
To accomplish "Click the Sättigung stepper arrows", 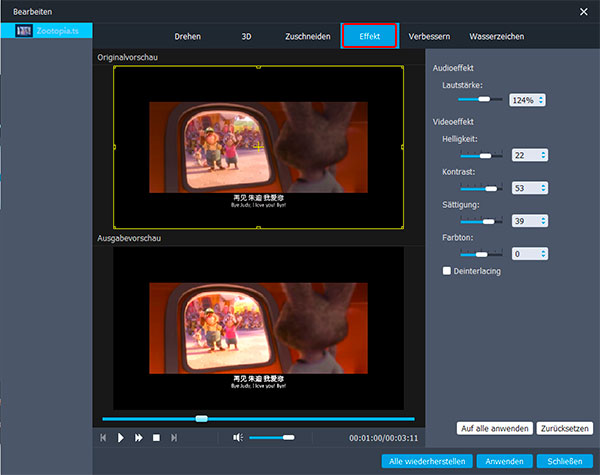I will 543,221.
